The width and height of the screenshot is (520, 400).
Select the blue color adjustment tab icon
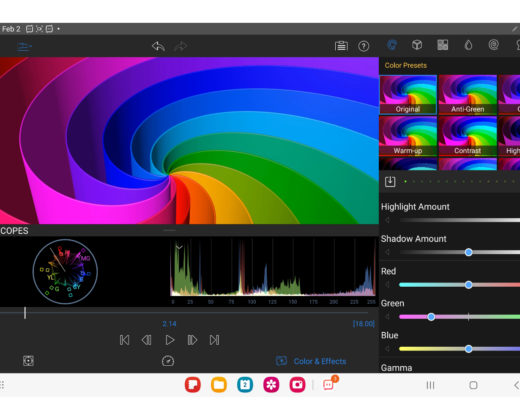coord(392,45)
